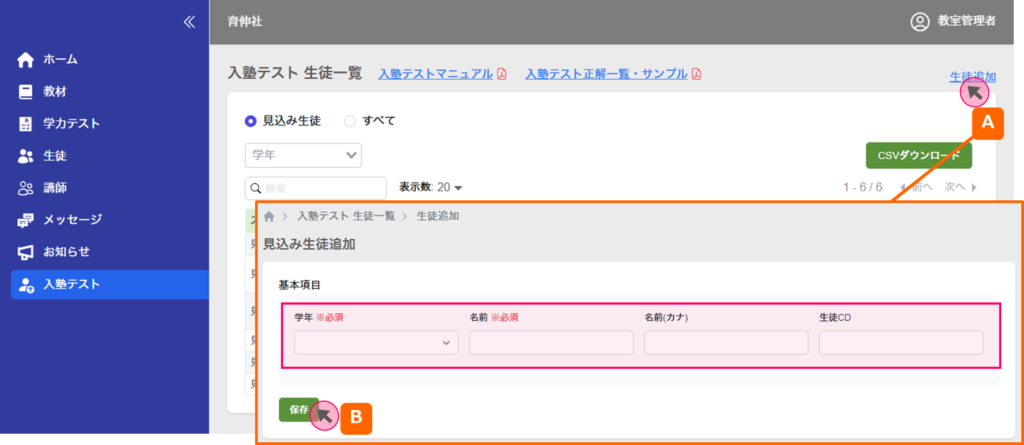Click the メッセージ chat icon
The width and height of the screenshot is (1024, 445).
coord(26,220)
